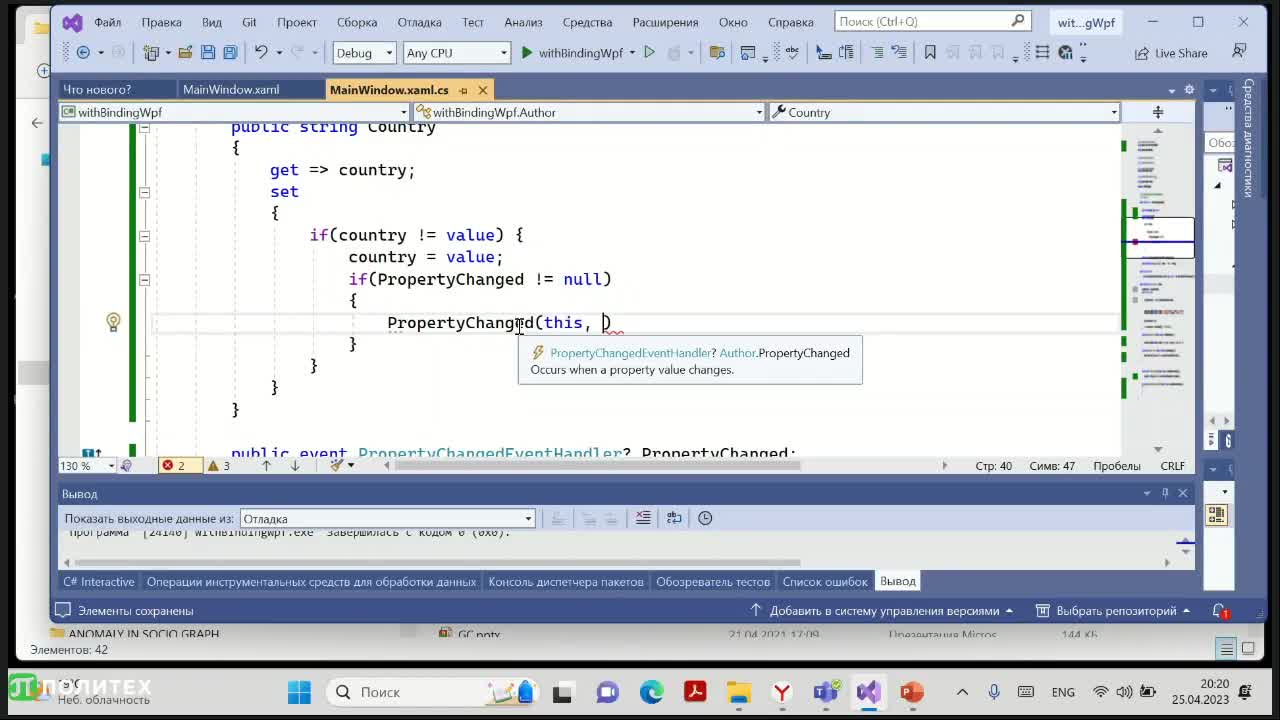The height and width of the screenshot is (720, 1280).
Task: Start without debugging outline play icon
Action: (x=649, y=53)
